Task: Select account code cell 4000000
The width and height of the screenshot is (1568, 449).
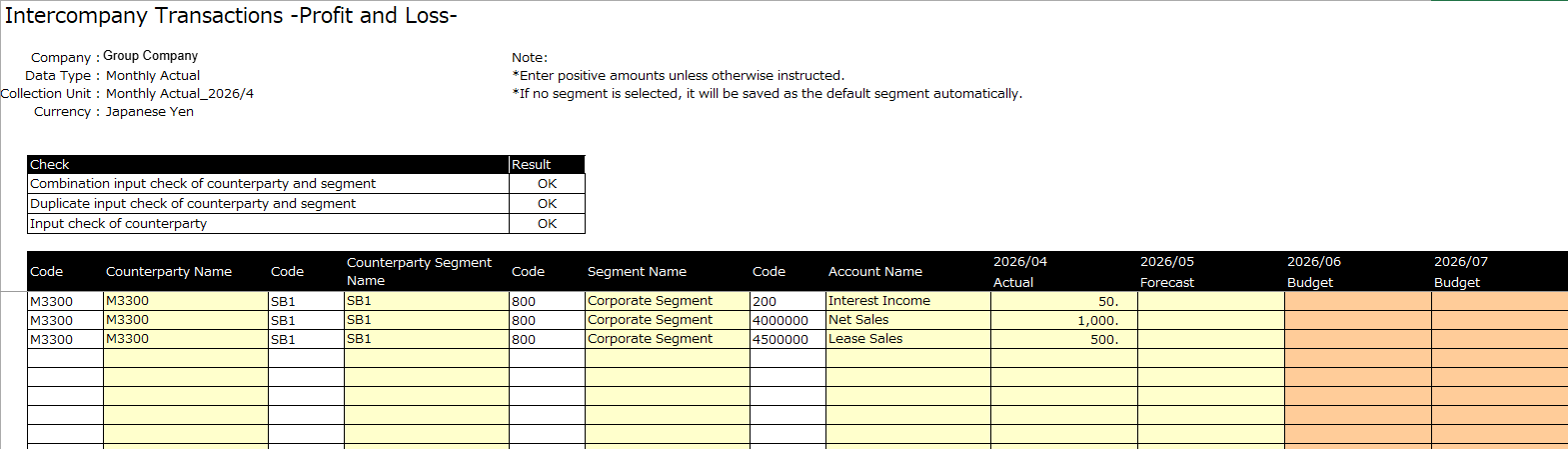Action: pos(787,320)
